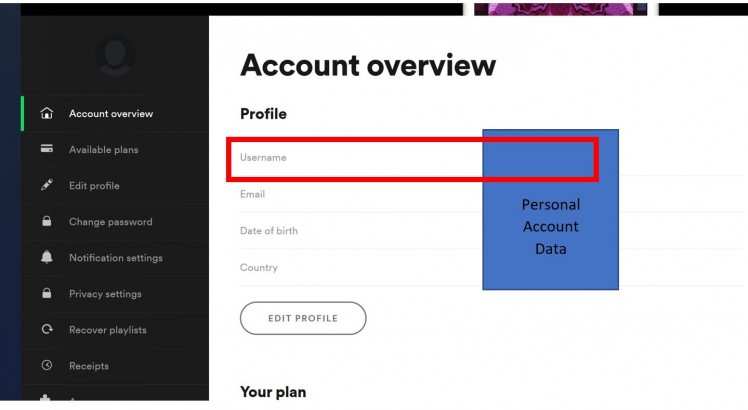Open Notification settings
The image size is (748, 410).
[x=116, y=257]
